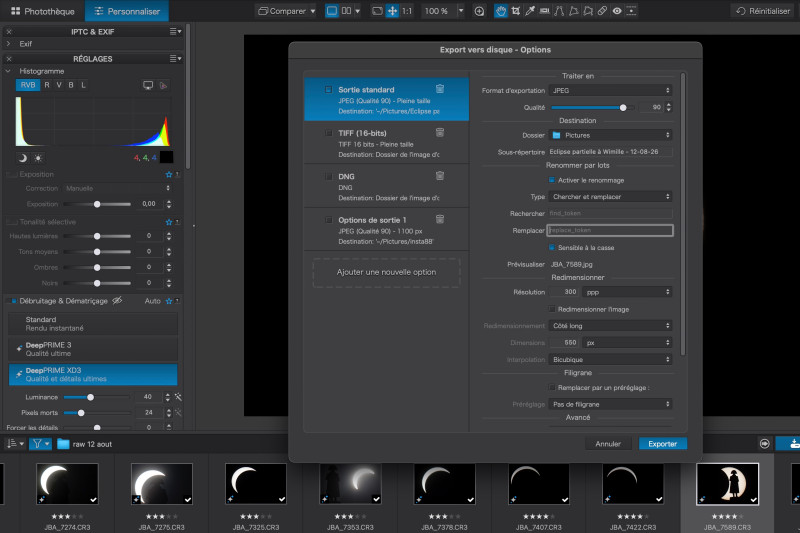Image resolution: width=800 pixels, height=533 pixels.
Task: Check the Sortie standard checkbox
Action: pos(329,90)
